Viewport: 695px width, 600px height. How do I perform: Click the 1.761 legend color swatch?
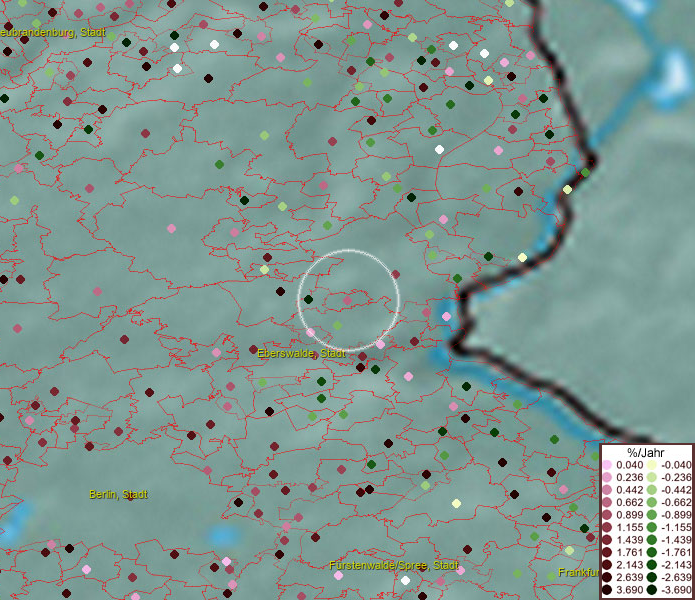[607, 553]
